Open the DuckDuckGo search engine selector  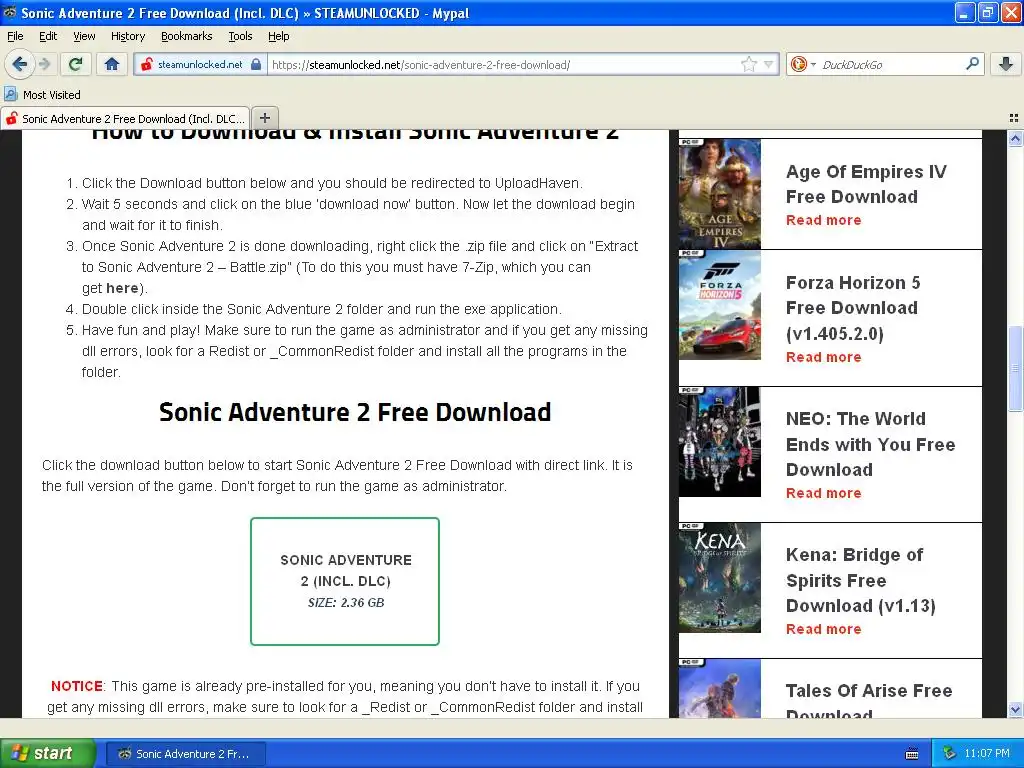point(803,65)
